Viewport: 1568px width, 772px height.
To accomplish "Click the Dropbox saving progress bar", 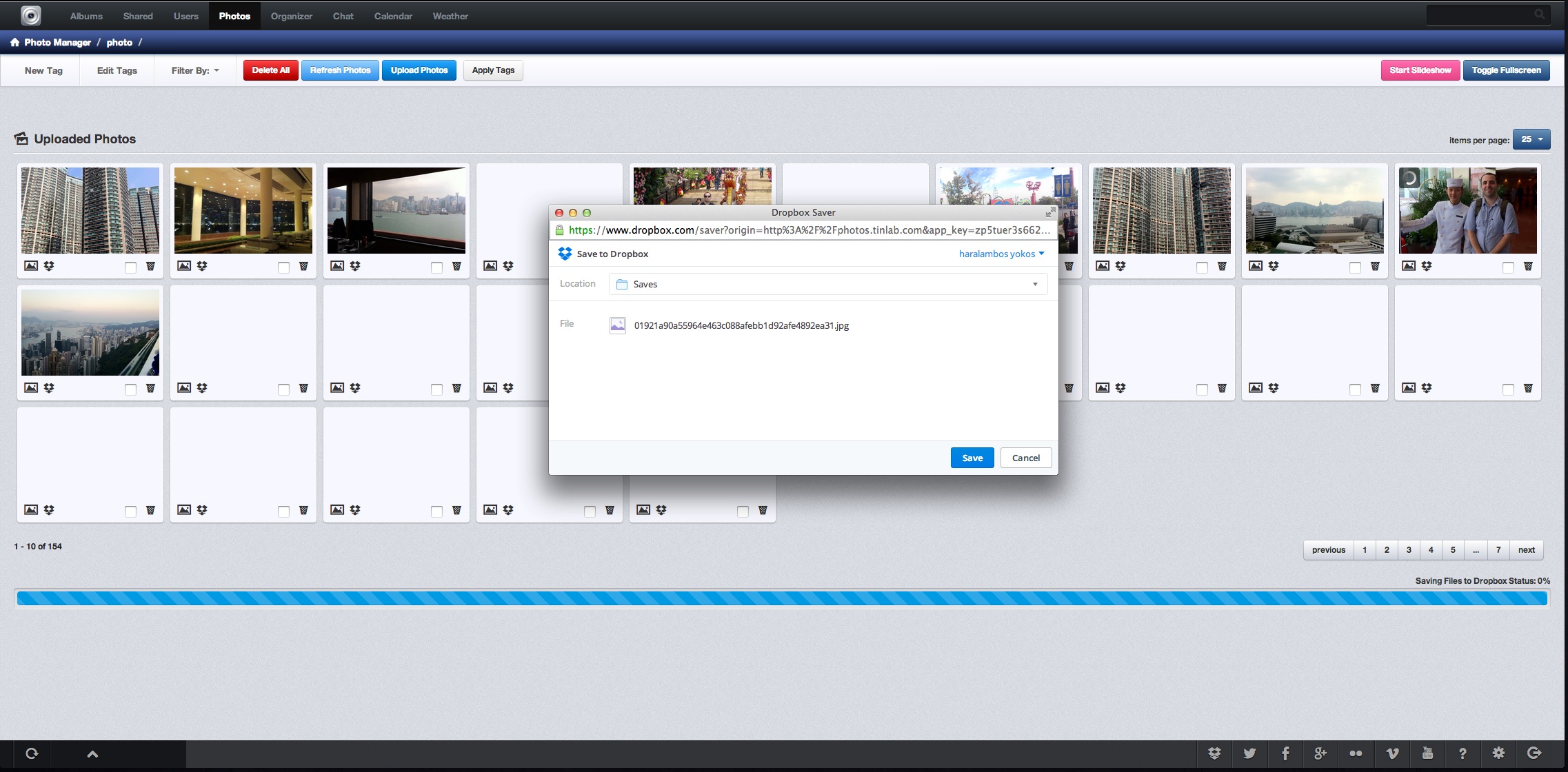I will 782,598.
